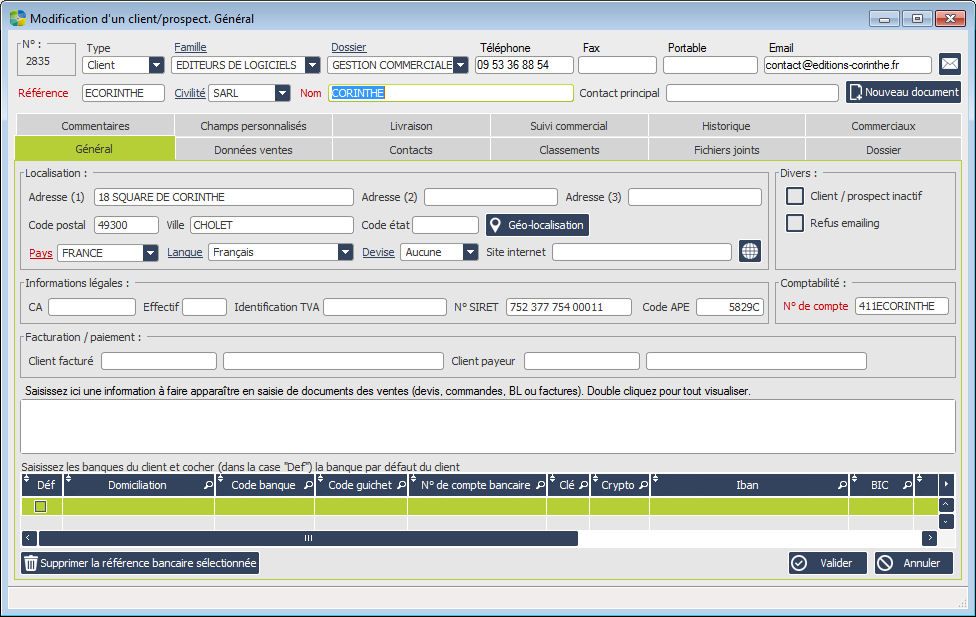This screenshot has height=617, width=976.
Task: Open the Pays country dropdown
Action: 150,253
